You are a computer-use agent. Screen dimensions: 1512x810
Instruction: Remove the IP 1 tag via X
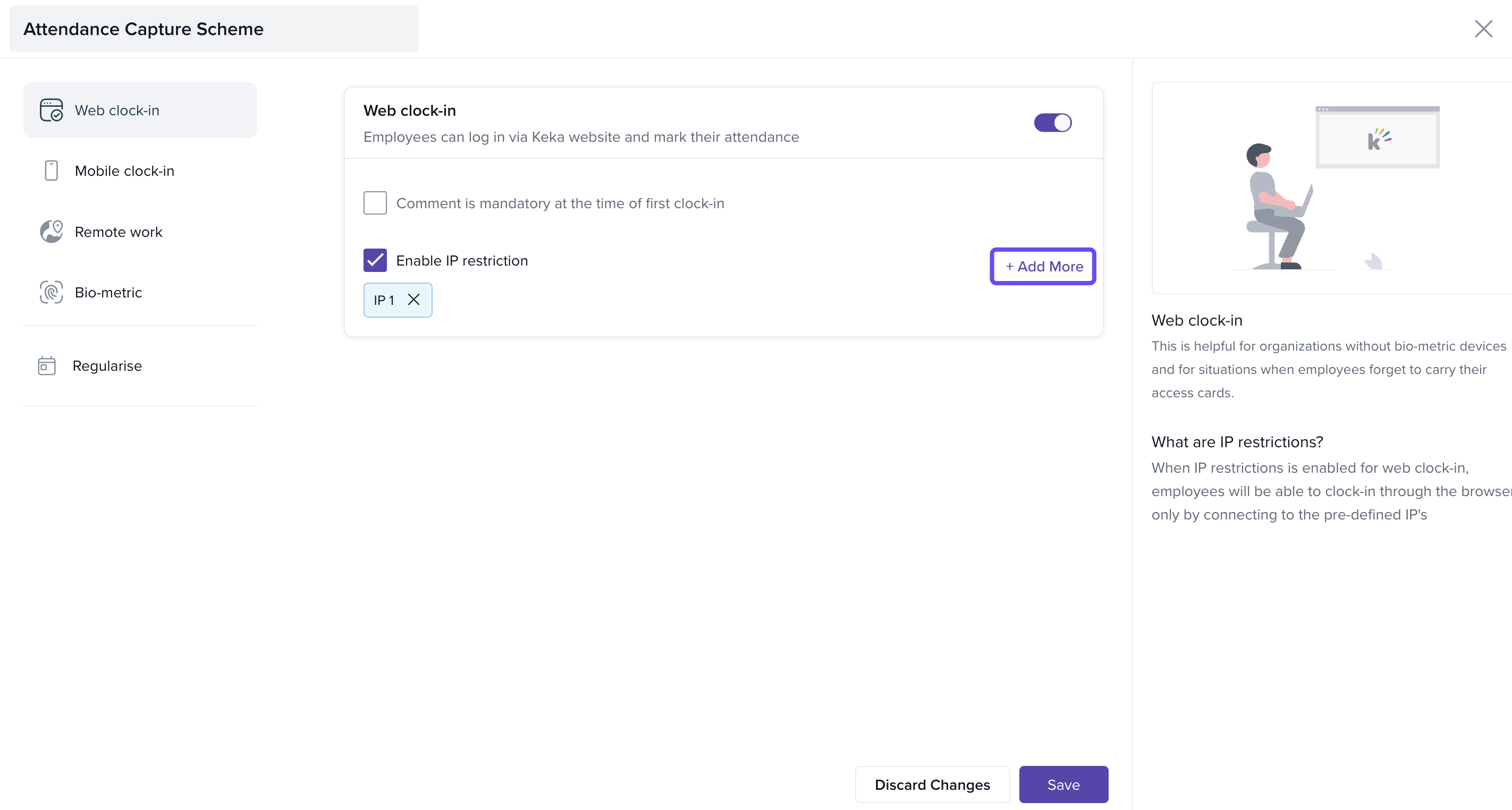[x=414, y=300]
